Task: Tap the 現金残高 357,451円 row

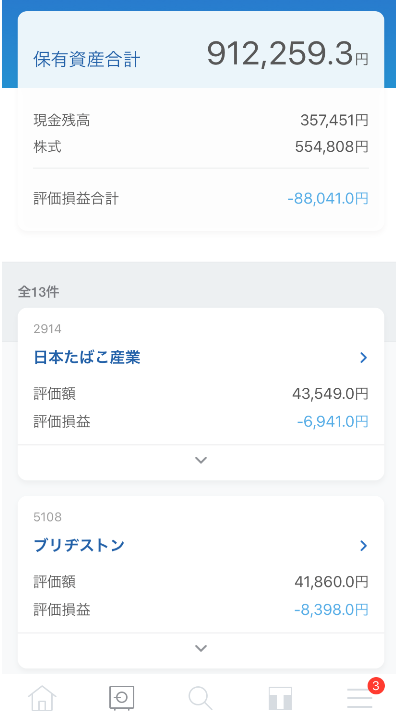Action: pyautogui.click(x=201, y=120)
